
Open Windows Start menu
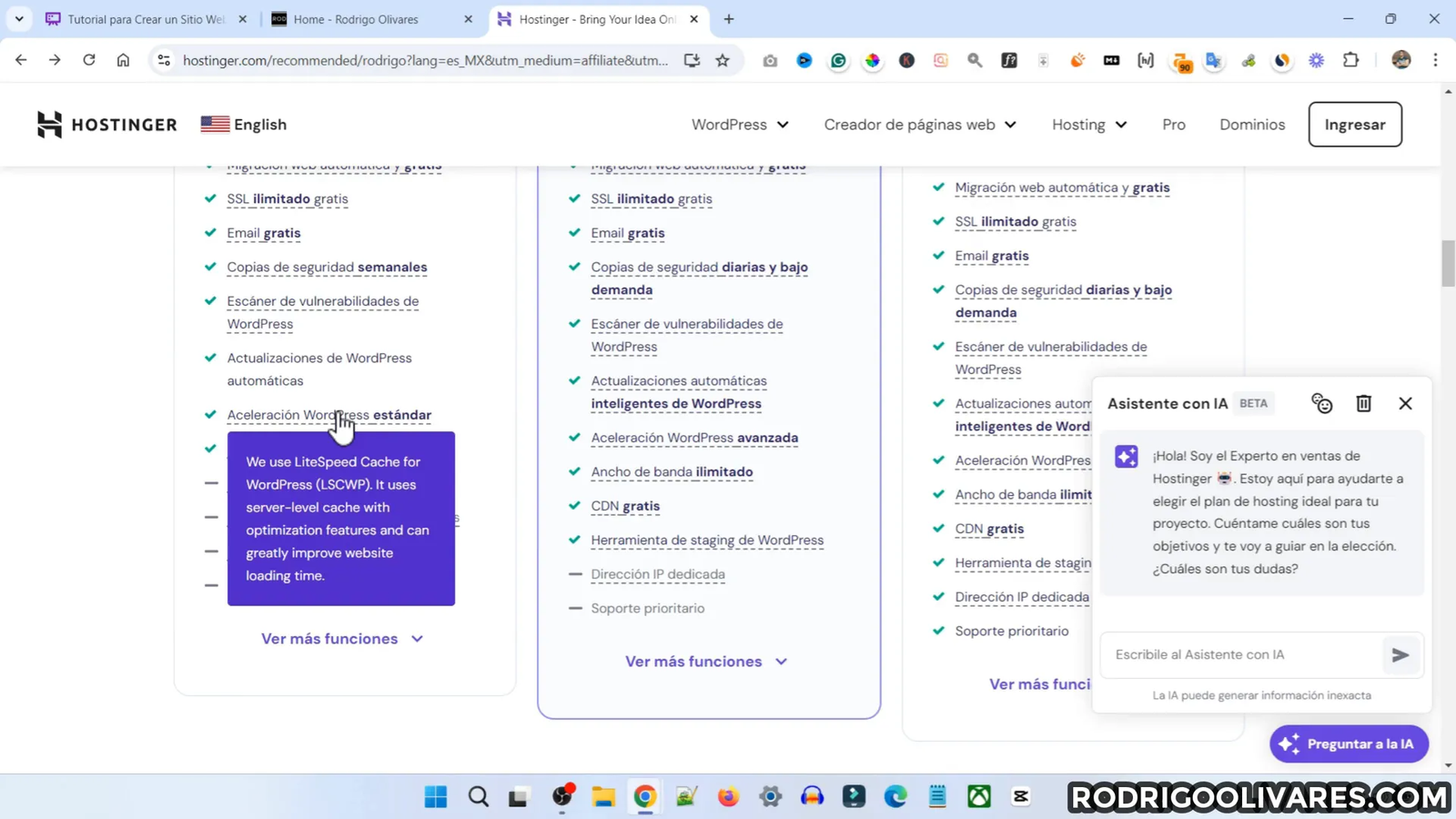436,797
